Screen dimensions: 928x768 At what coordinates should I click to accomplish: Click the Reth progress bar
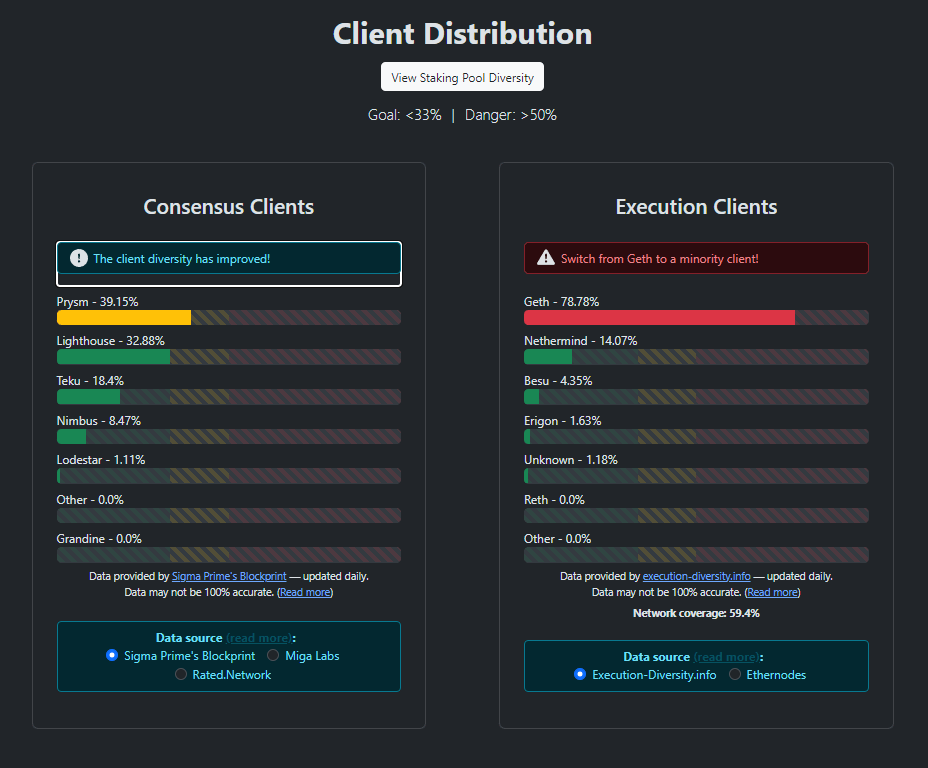(x=696, y=515)
